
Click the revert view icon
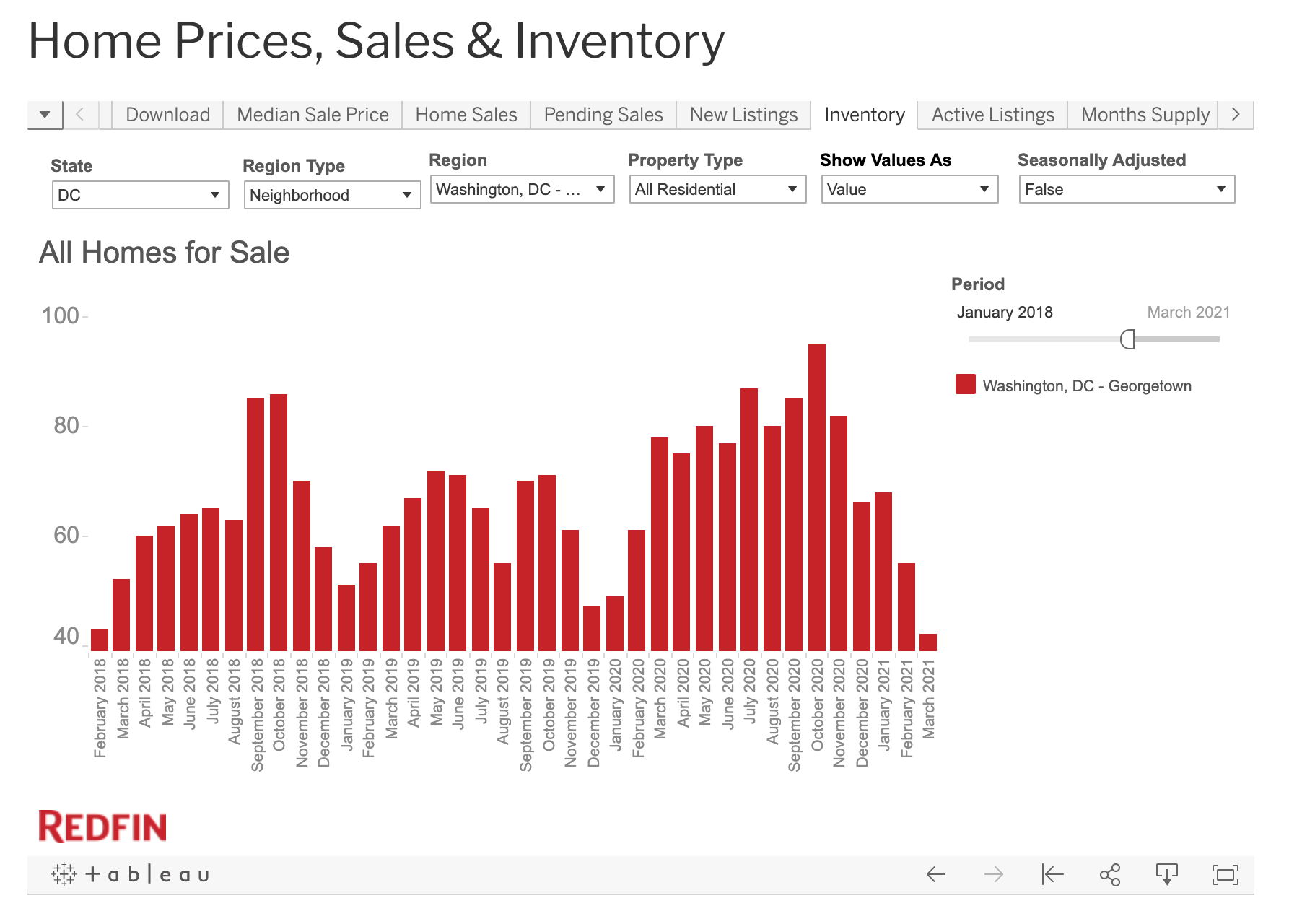coord(1052,875)
